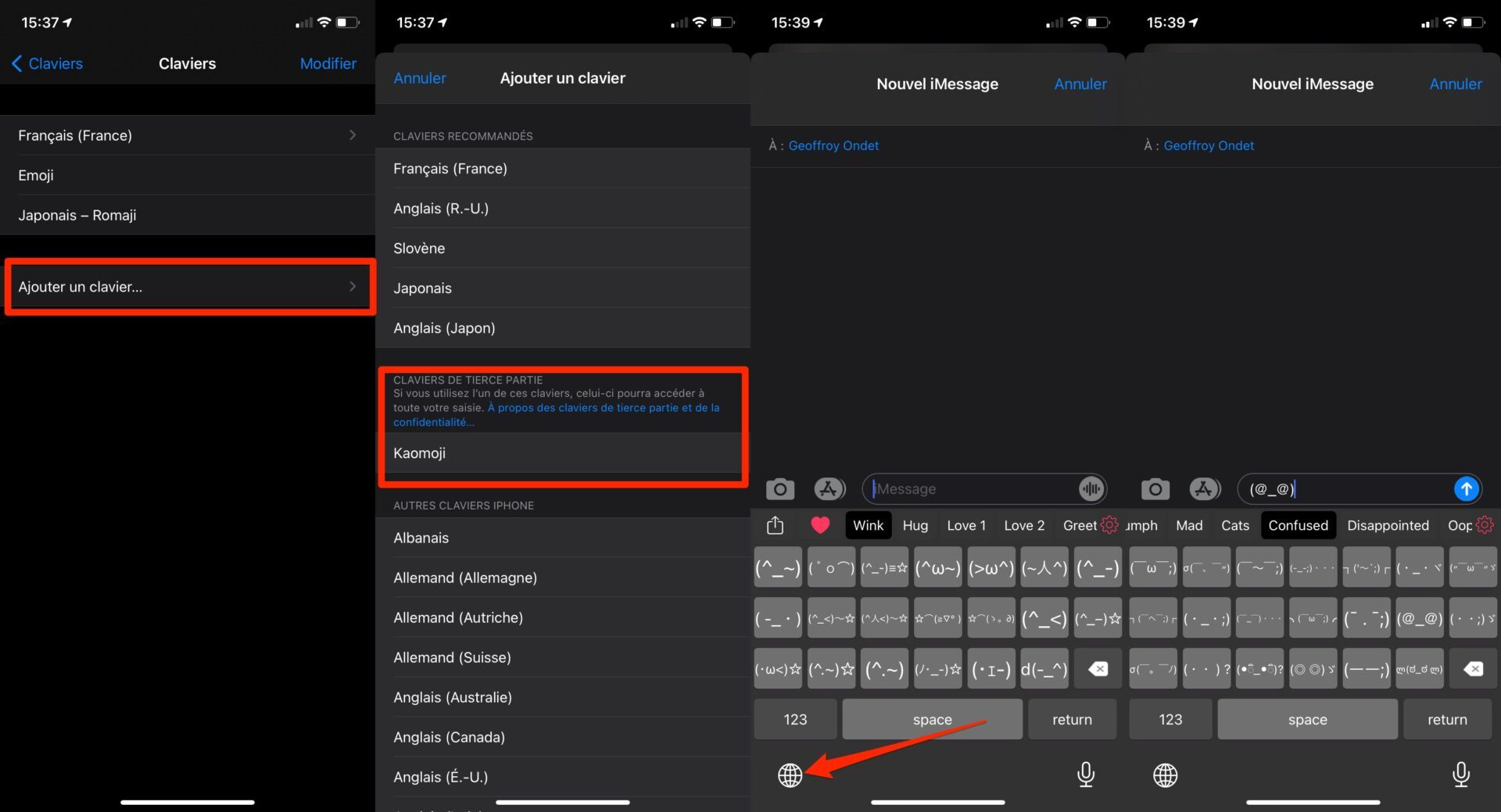Tap the share icon above Kaomoji keyboard

pyautogui.click(x=775, y=525)
